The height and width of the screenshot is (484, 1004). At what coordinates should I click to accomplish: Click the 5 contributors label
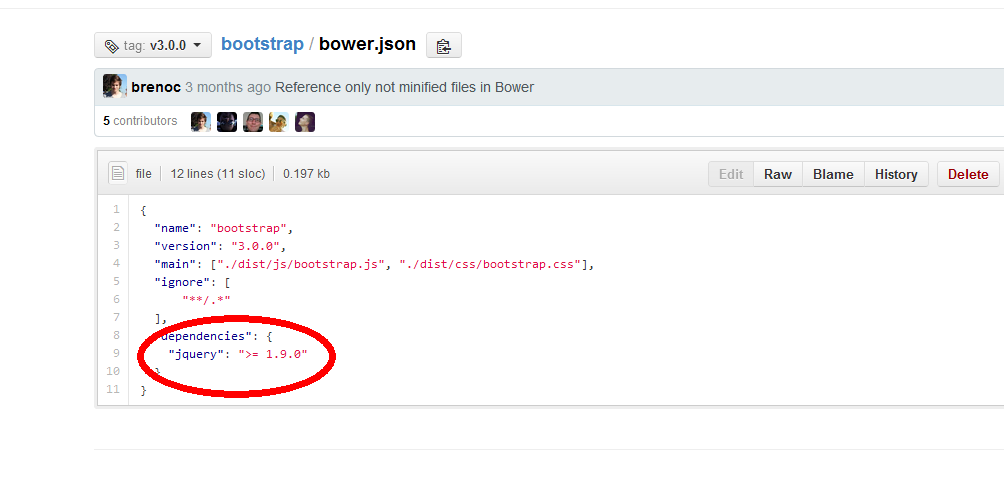pyautogui.click(x=140, y=121)
